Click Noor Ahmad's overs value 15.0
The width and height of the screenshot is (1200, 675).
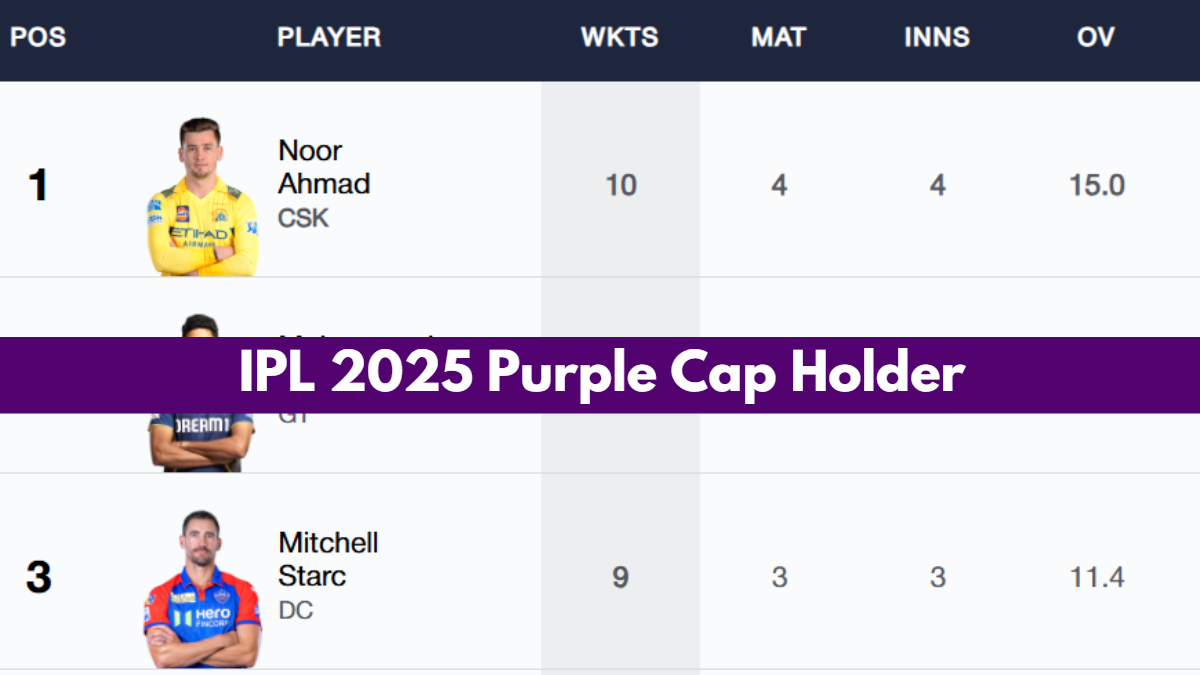[x=1096, y=185]
